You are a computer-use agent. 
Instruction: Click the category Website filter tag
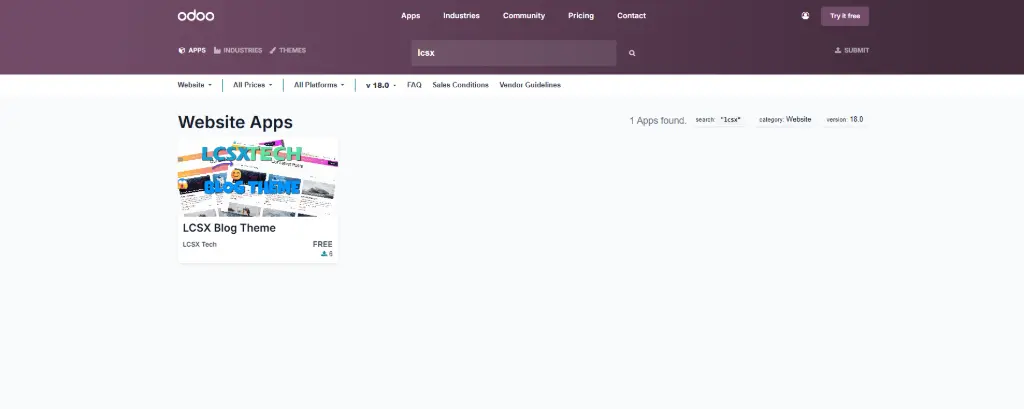(x=785, y=120)
